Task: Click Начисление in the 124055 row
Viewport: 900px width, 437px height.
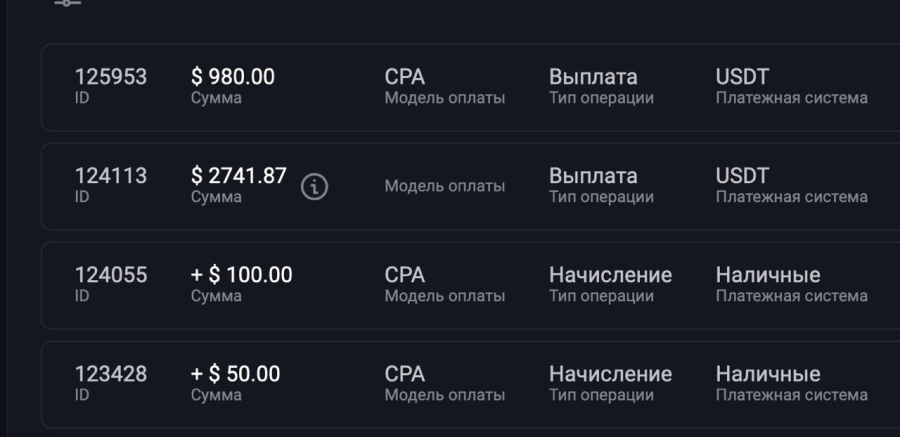Action: (x=610, y=275)
